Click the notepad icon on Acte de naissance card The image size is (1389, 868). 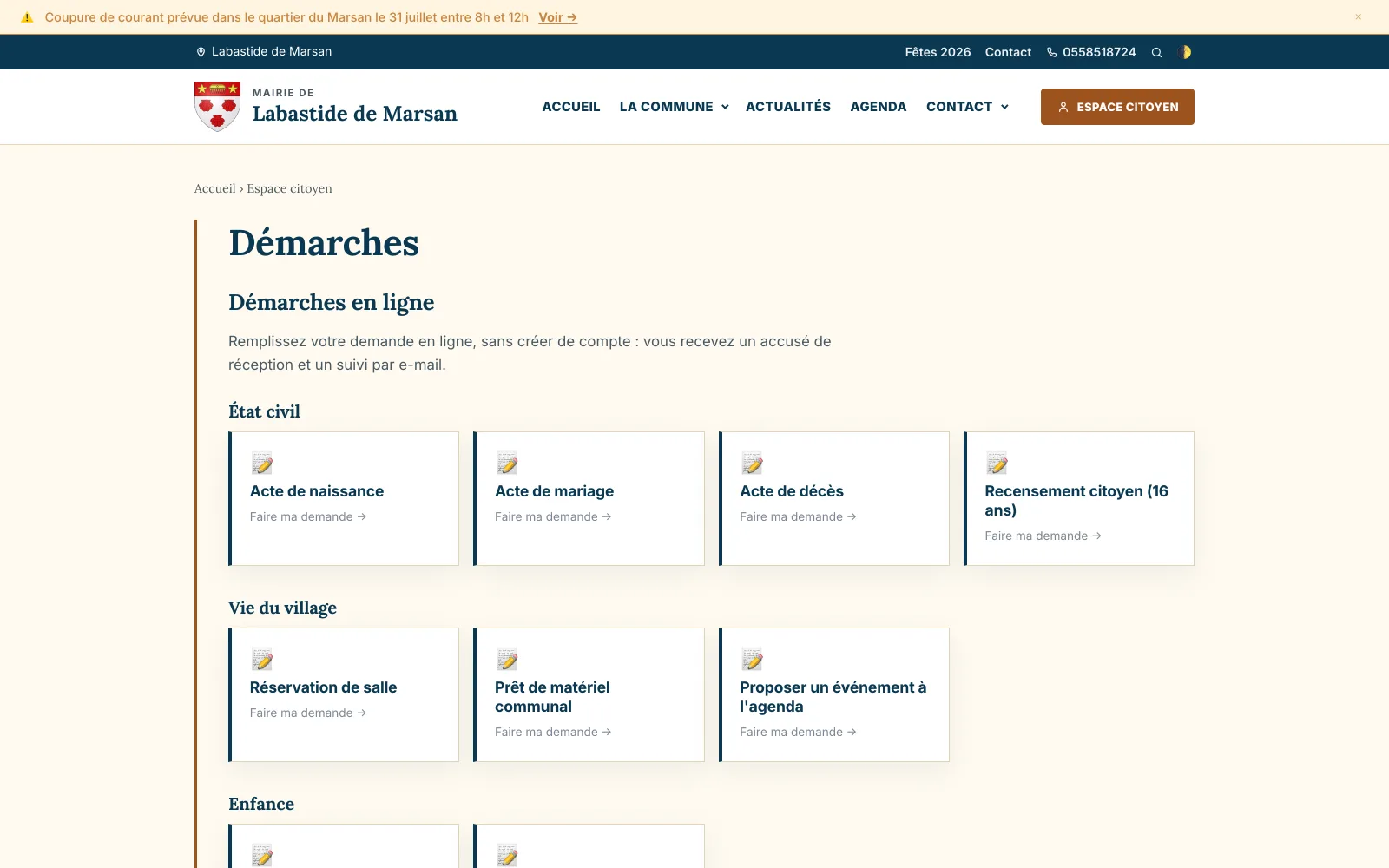[261, 464]
